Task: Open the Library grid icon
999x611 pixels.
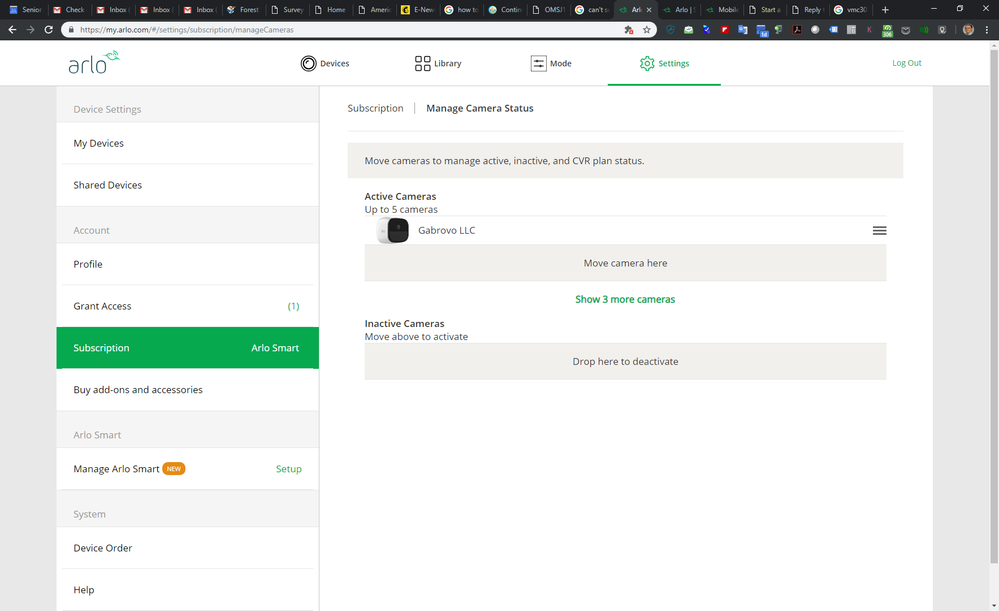Action: point(422,63)
